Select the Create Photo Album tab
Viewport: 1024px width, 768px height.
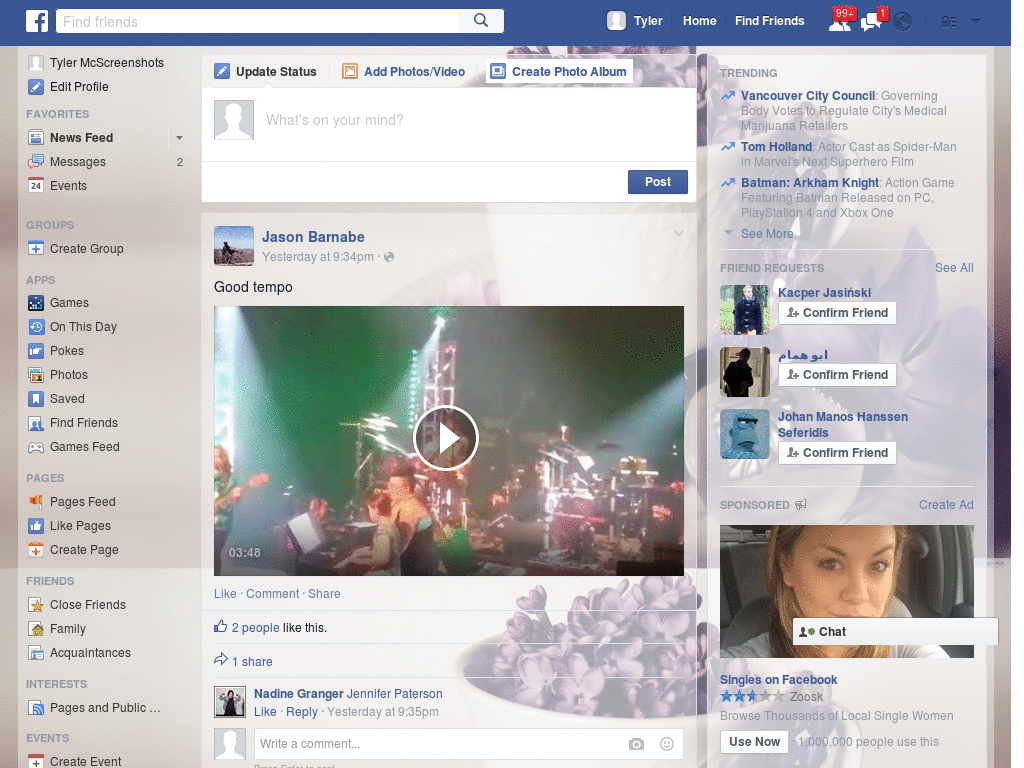point(559,71)
